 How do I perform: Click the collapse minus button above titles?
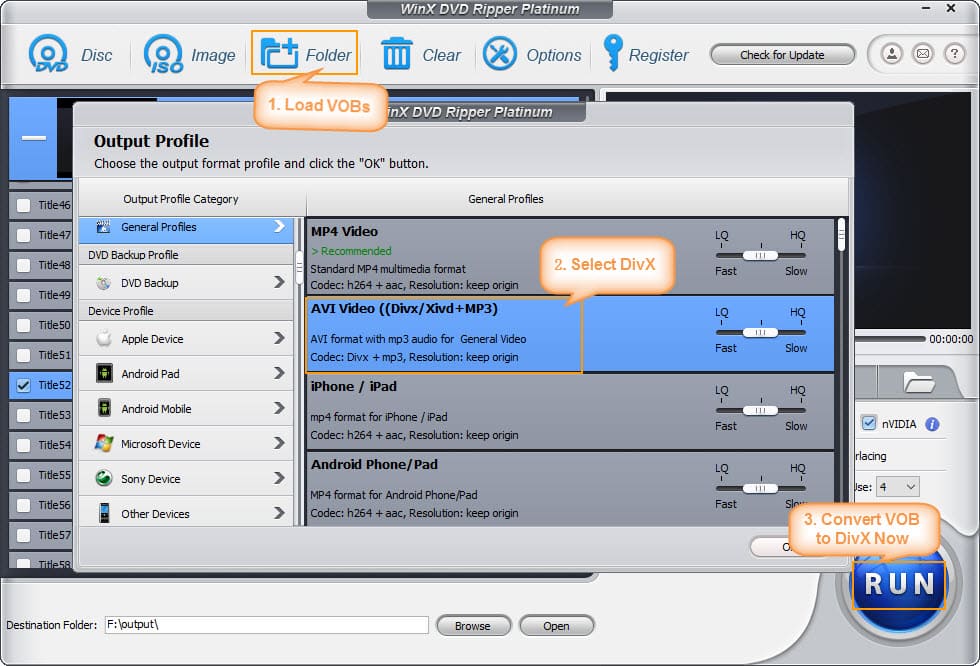pos(34,138)
